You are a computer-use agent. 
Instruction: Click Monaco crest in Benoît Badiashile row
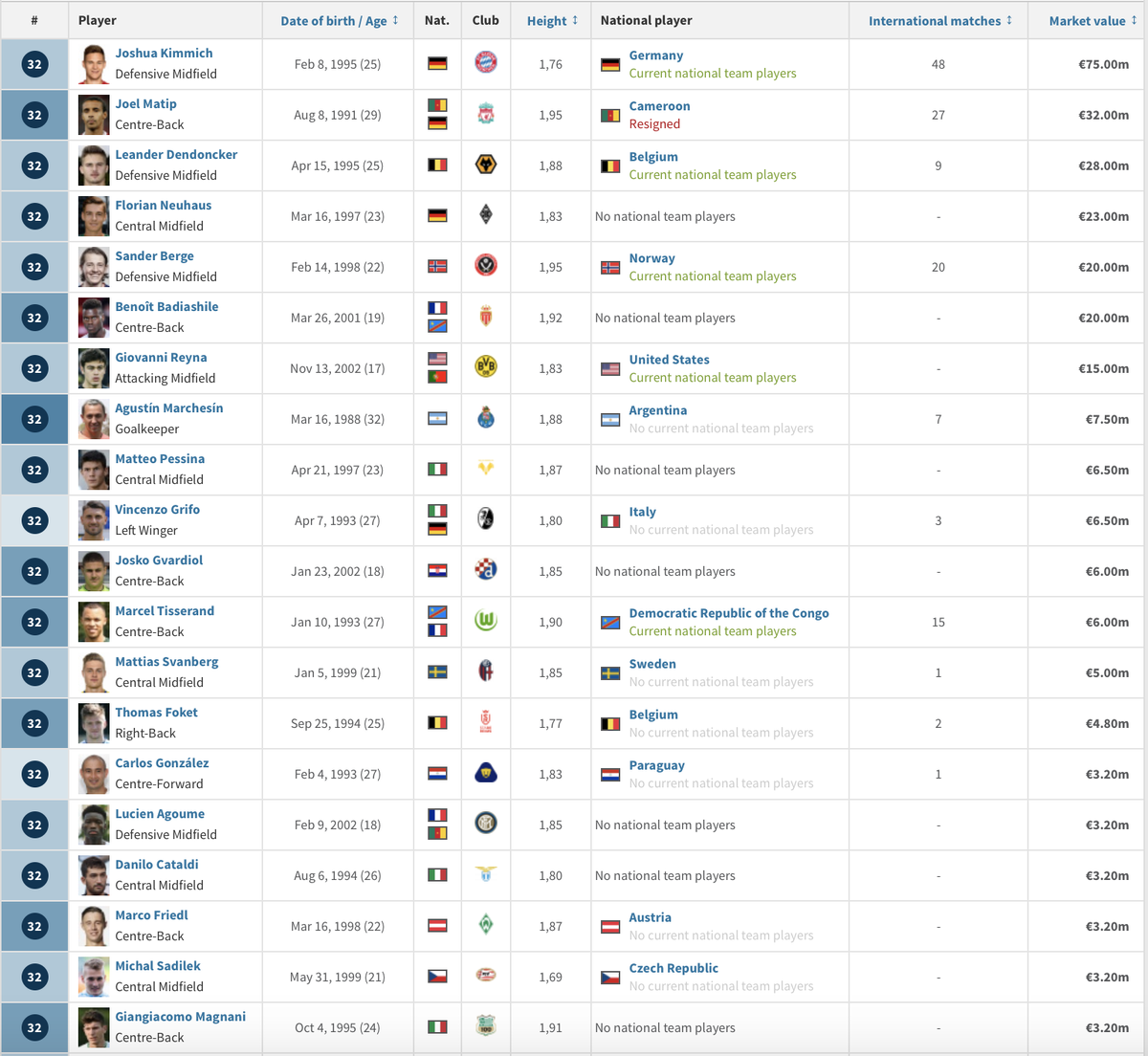[x=486, y=317]
